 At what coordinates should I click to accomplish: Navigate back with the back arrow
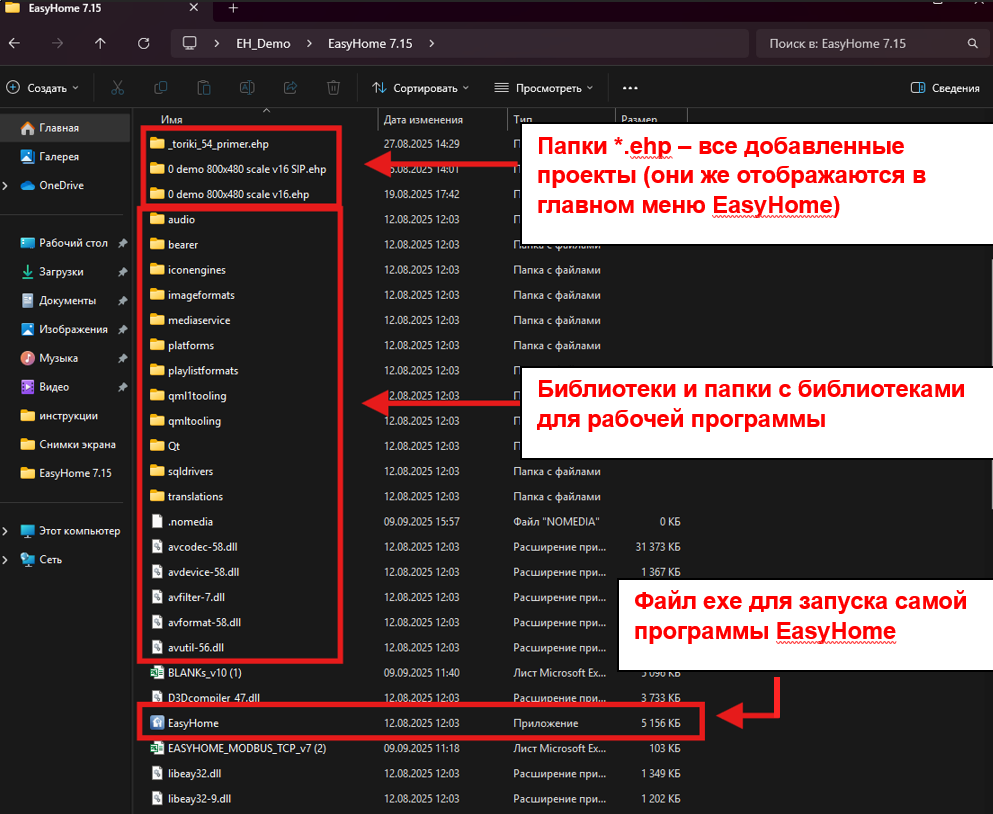coord(14,44)
